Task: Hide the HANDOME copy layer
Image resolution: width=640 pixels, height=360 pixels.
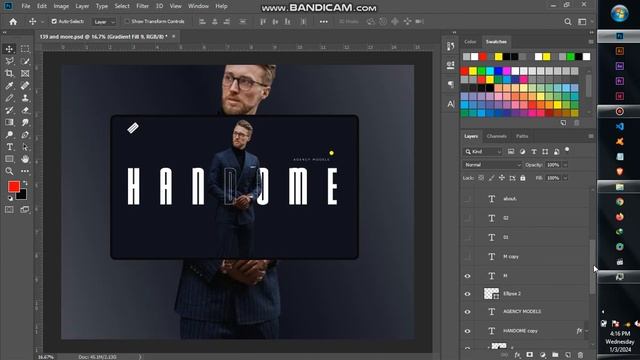Action: [x=468, y=331]
